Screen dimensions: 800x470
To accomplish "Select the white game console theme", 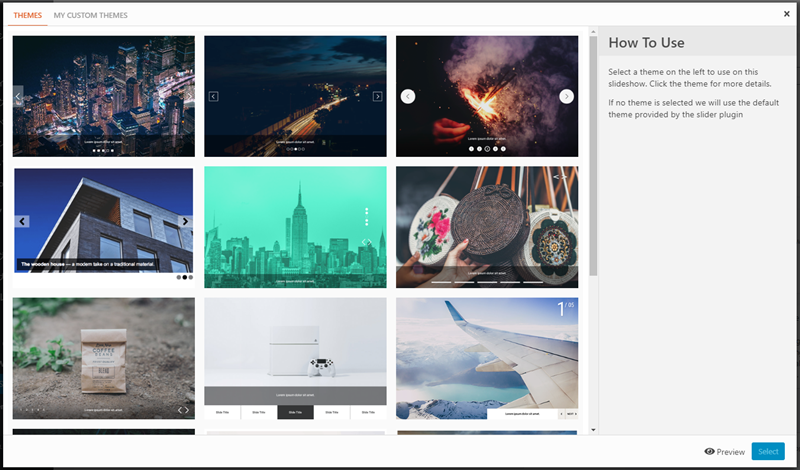I will pyautogui.click(x=295, y=358).
